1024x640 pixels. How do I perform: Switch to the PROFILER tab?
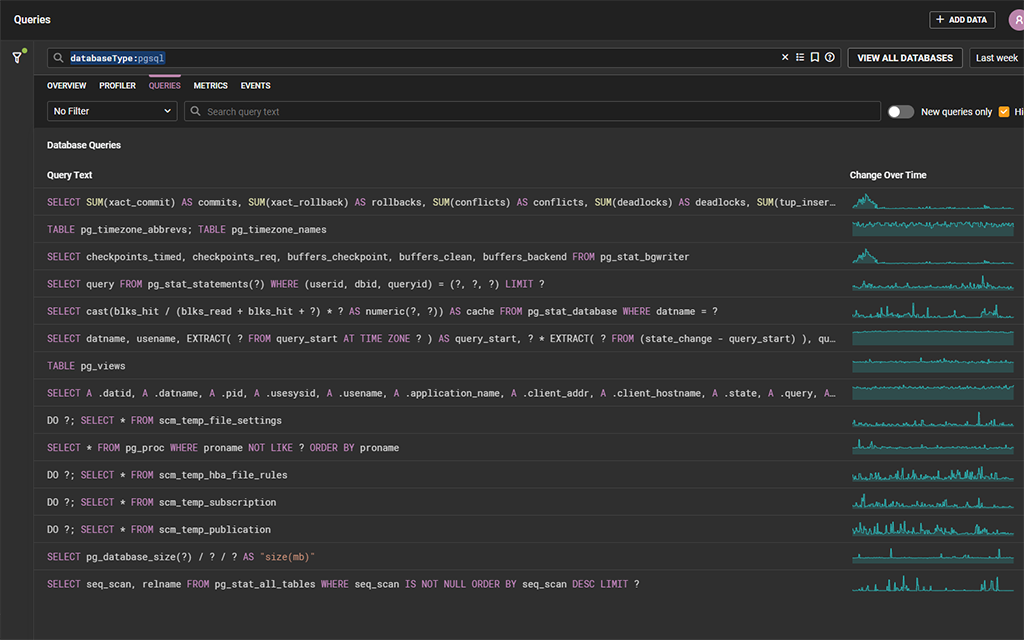[x=117, y=85]
